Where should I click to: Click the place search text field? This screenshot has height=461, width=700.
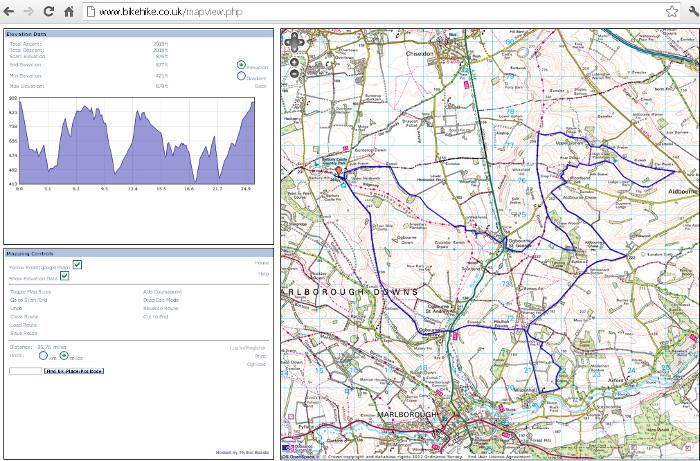point(24,371)
